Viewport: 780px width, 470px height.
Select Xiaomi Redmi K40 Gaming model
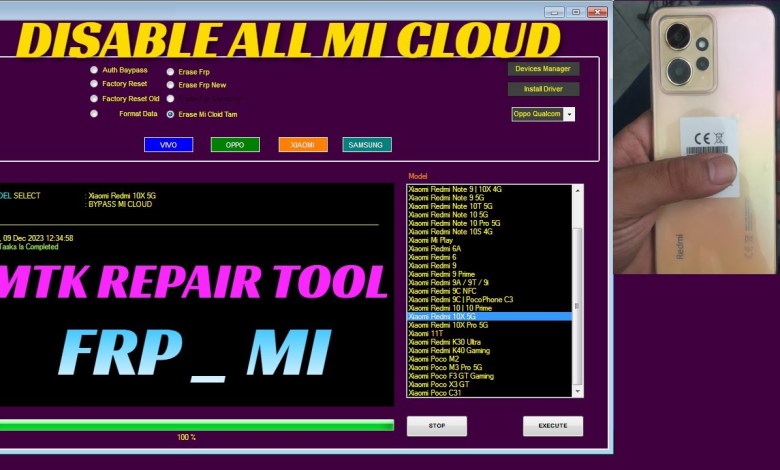coord(489,350)
